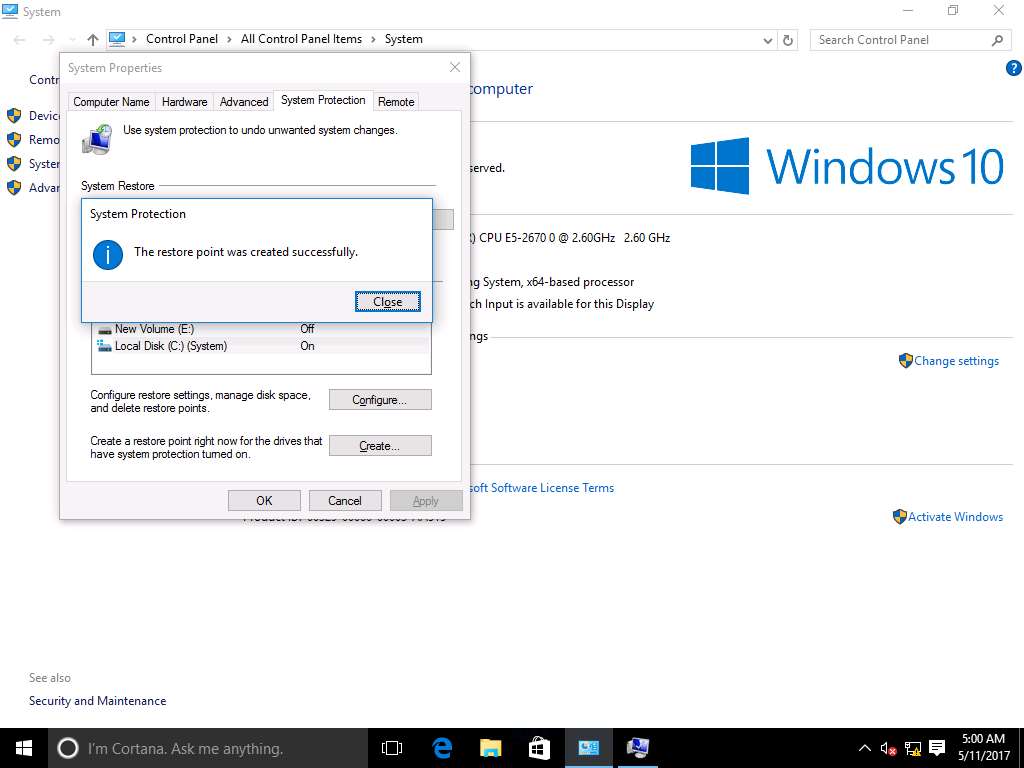The image size is (1024, 768).
Task: Select the New Volume (E:) drive row
Action: (x=261, y=328)
